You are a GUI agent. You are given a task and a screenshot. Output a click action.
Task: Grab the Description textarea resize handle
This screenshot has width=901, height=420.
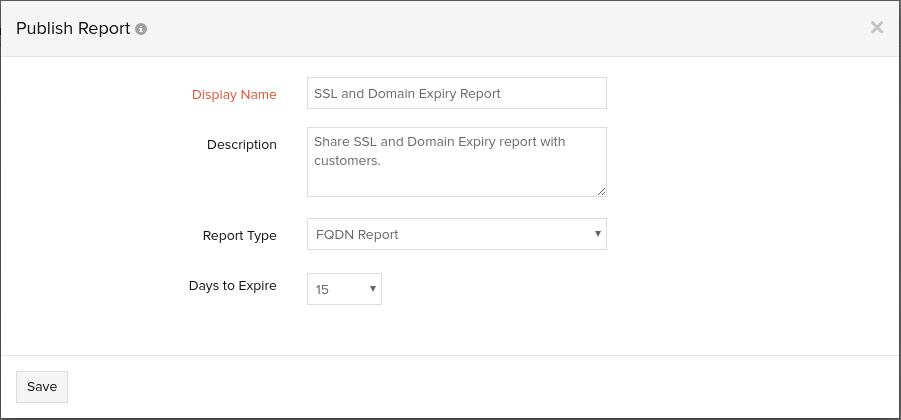click(x=601, y=191)
